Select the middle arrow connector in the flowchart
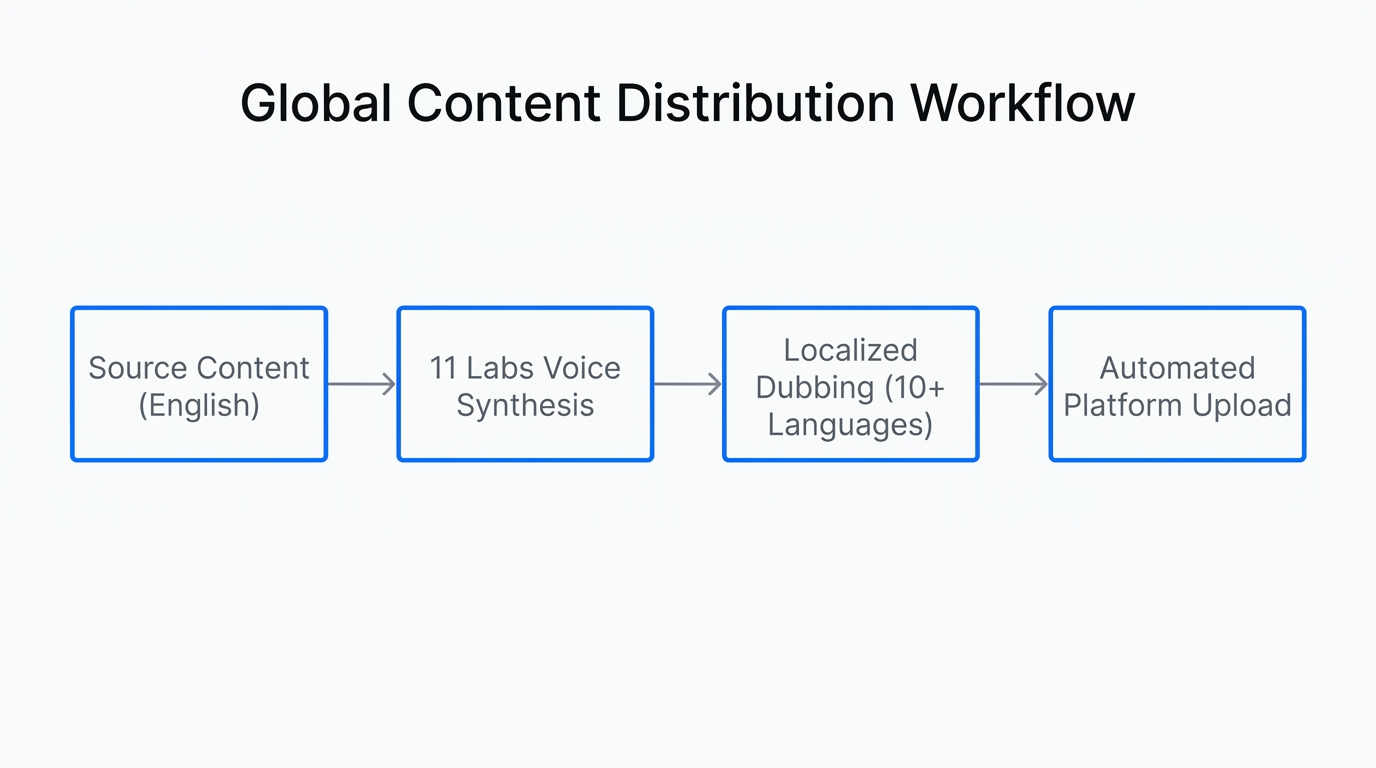This screenshot has height=768, width=1376. 688,384
